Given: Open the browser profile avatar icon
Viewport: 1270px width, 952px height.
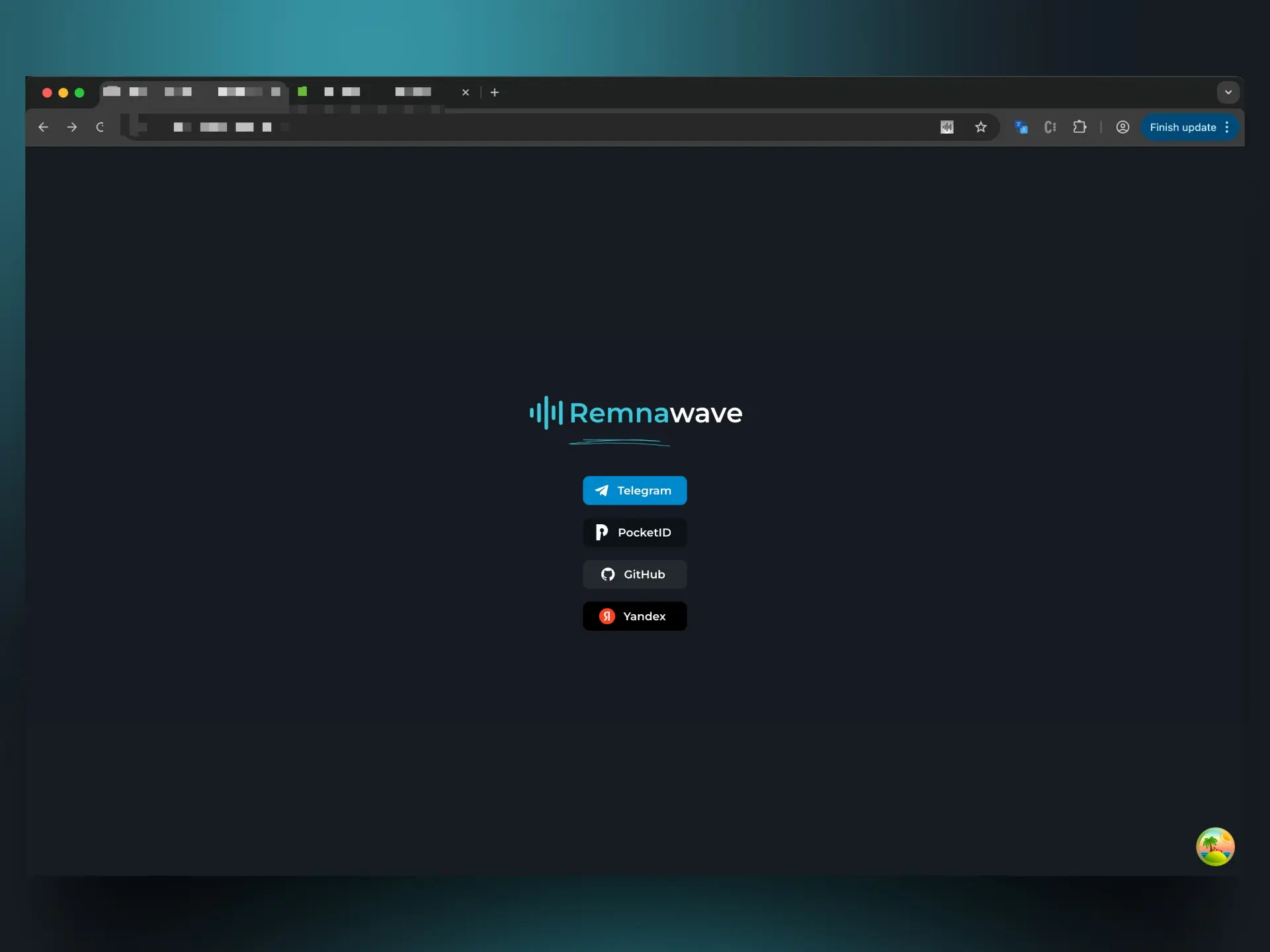Looking at the screenshot, I should (x=1122, y=127).
